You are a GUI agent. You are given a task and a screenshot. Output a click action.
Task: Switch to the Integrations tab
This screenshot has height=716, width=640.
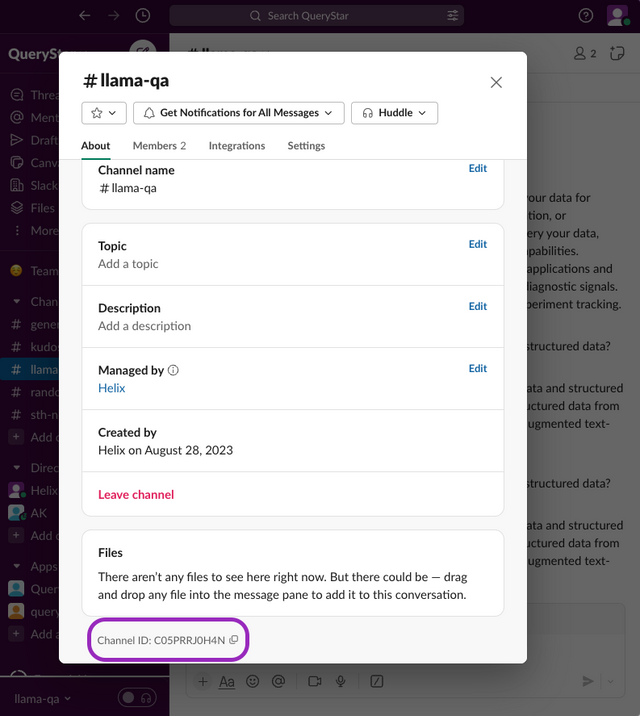click(237, 146)
